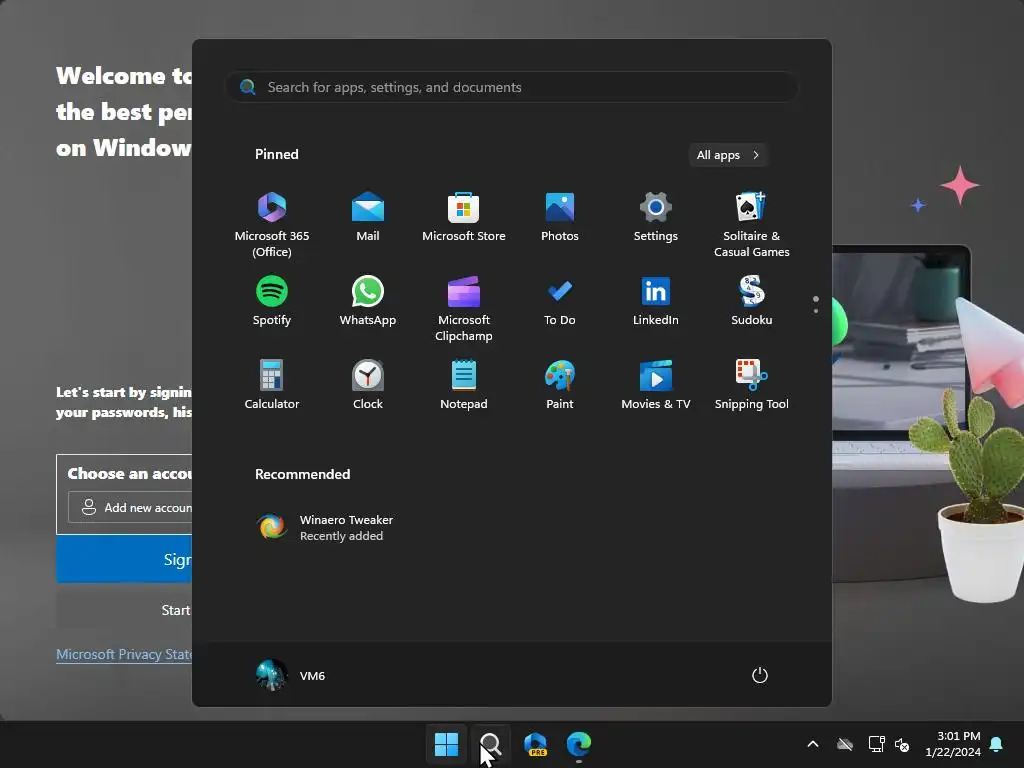The width and height of the screenshot is (1024, 768).
Task: Show hidden system tray icons
Action: pos(813,744)
